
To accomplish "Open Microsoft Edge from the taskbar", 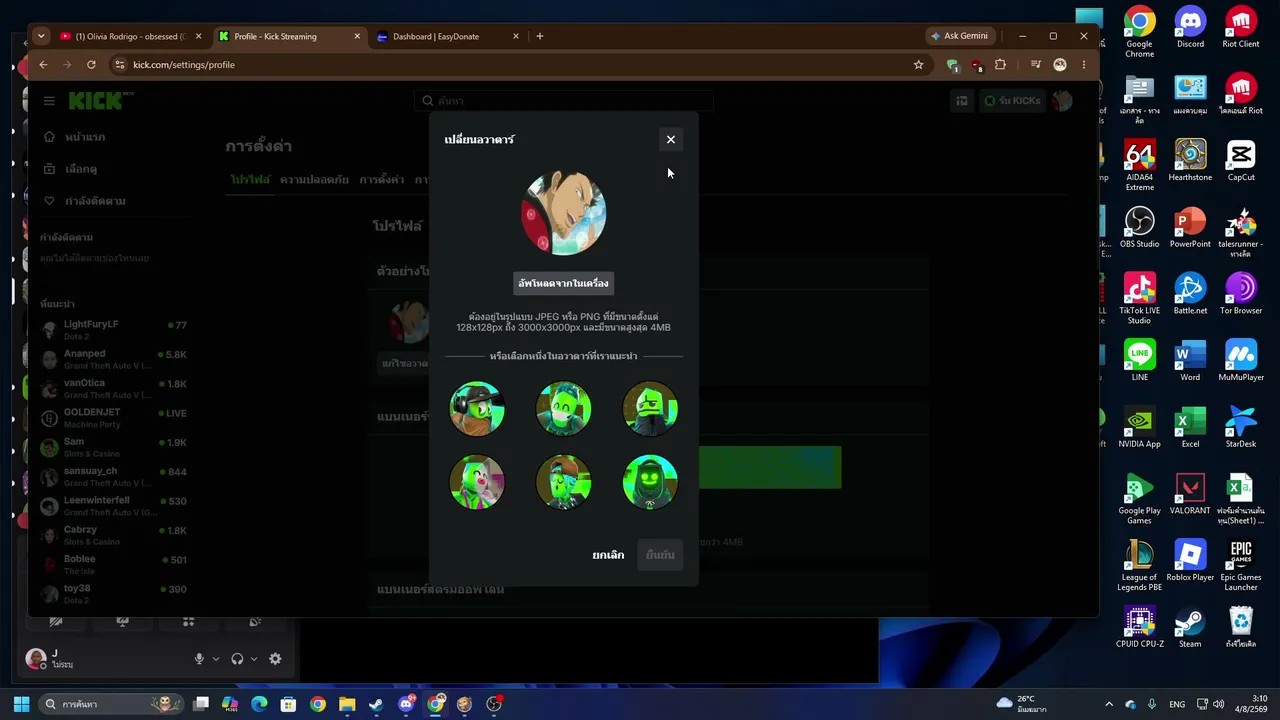I will click(x=259, y=704).
